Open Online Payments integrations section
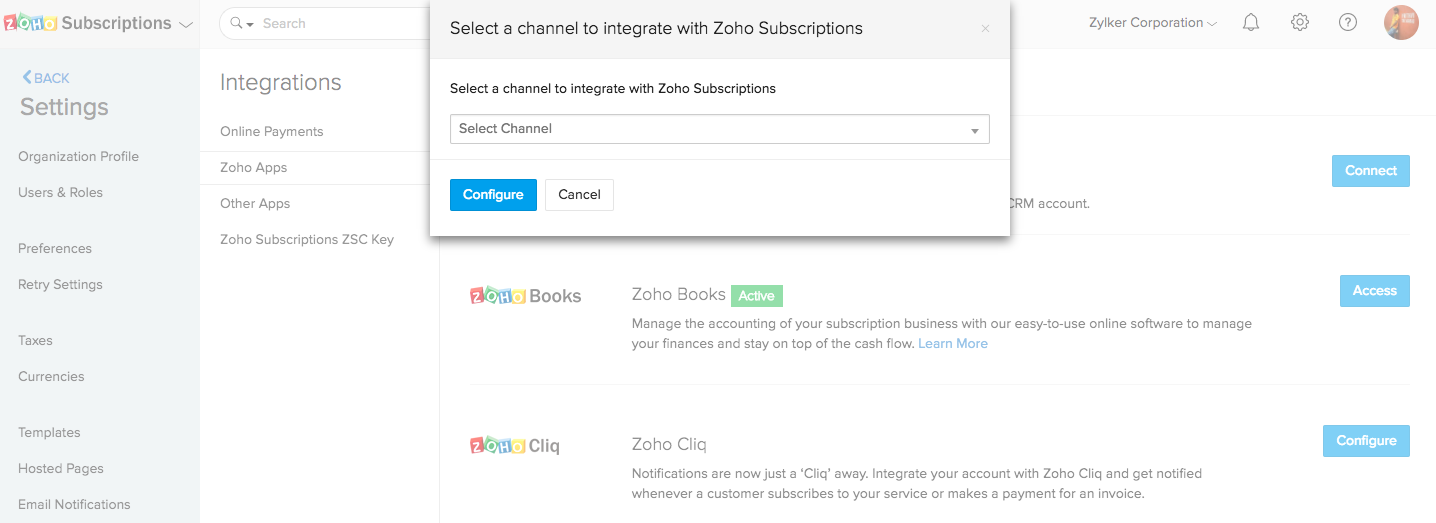This screenshot has height=523, width=1436. pyautogui.click(x=271, y=132)
